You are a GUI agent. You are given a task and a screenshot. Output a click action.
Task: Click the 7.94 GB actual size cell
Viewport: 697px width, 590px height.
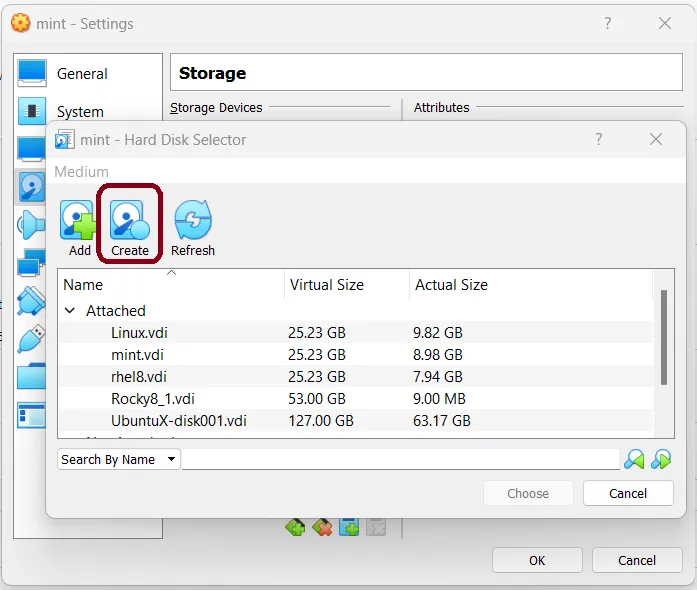point(438,377)
